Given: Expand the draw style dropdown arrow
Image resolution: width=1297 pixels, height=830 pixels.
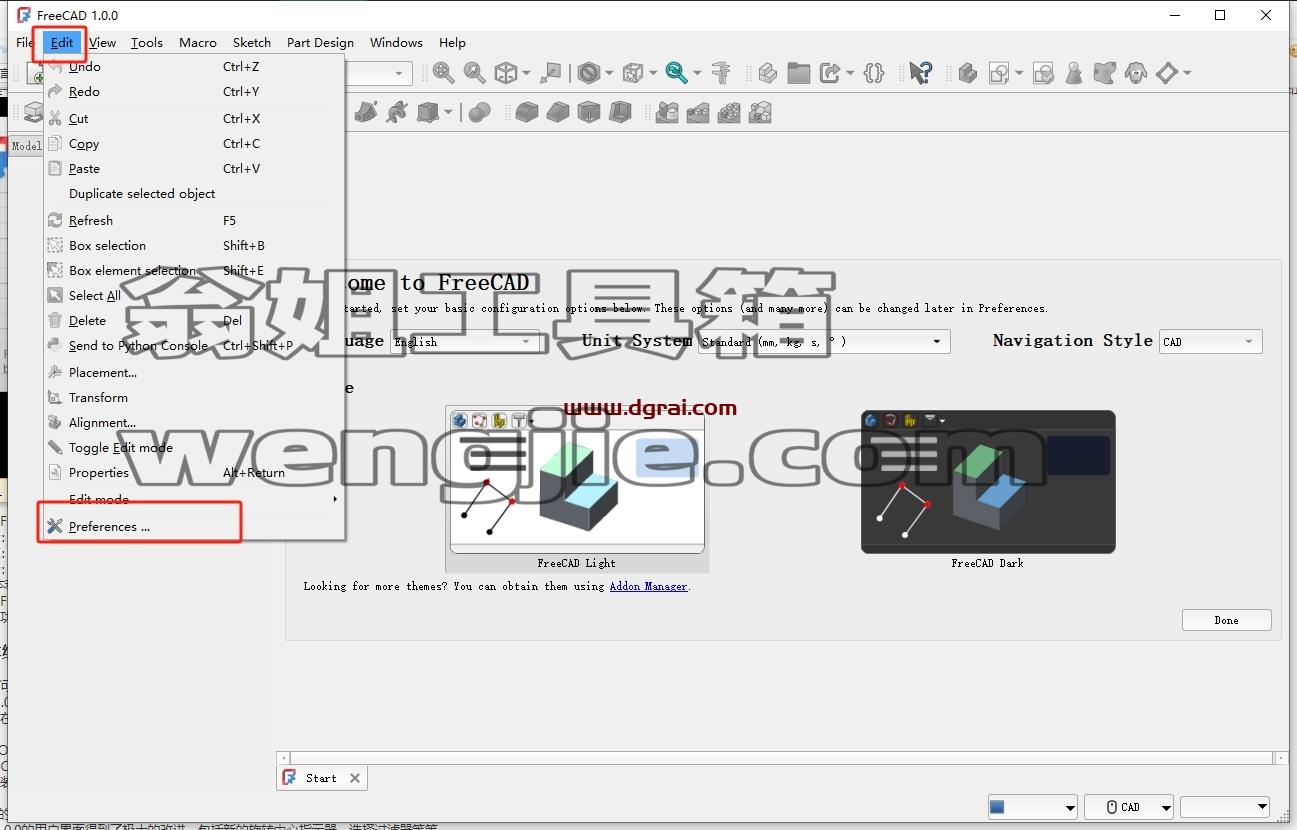Looking at the screenshot, I should pyautogui.click(x=608, y=73).
